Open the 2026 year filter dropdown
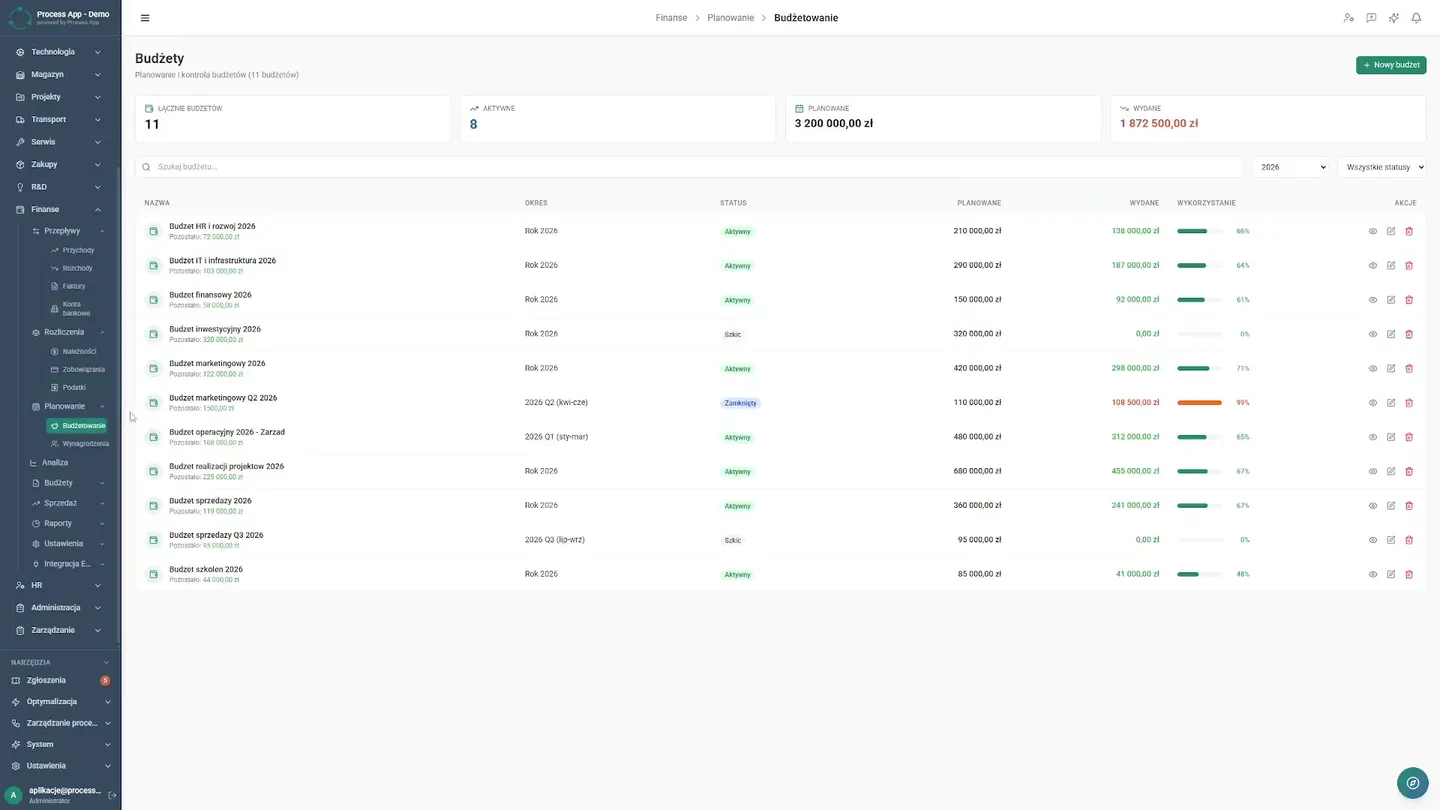1440x810 pixels. [1290, 167]
